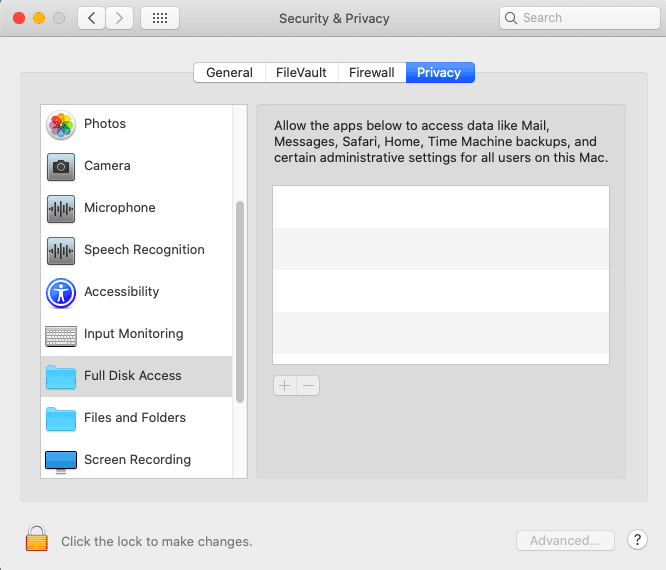Select the Screen Recording monitor icon

pos(61,461)
